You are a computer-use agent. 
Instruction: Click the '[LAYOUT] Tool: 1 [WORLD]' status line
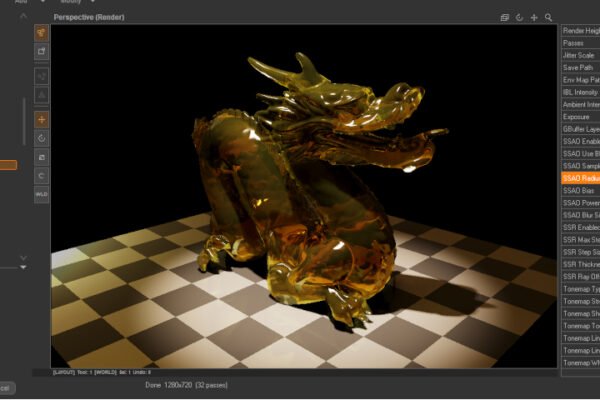pyautogui.click(x=102, y=372)
